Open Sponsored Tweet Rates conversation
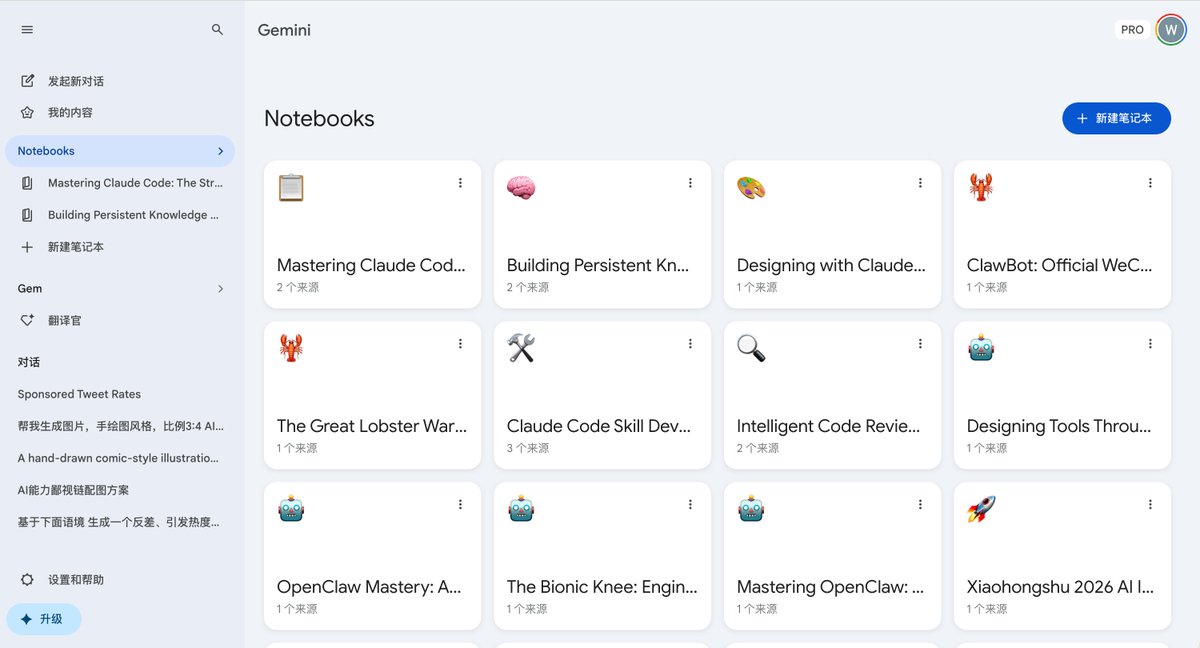The height and width of the screenshot is (648, 1200). [79, 394]
